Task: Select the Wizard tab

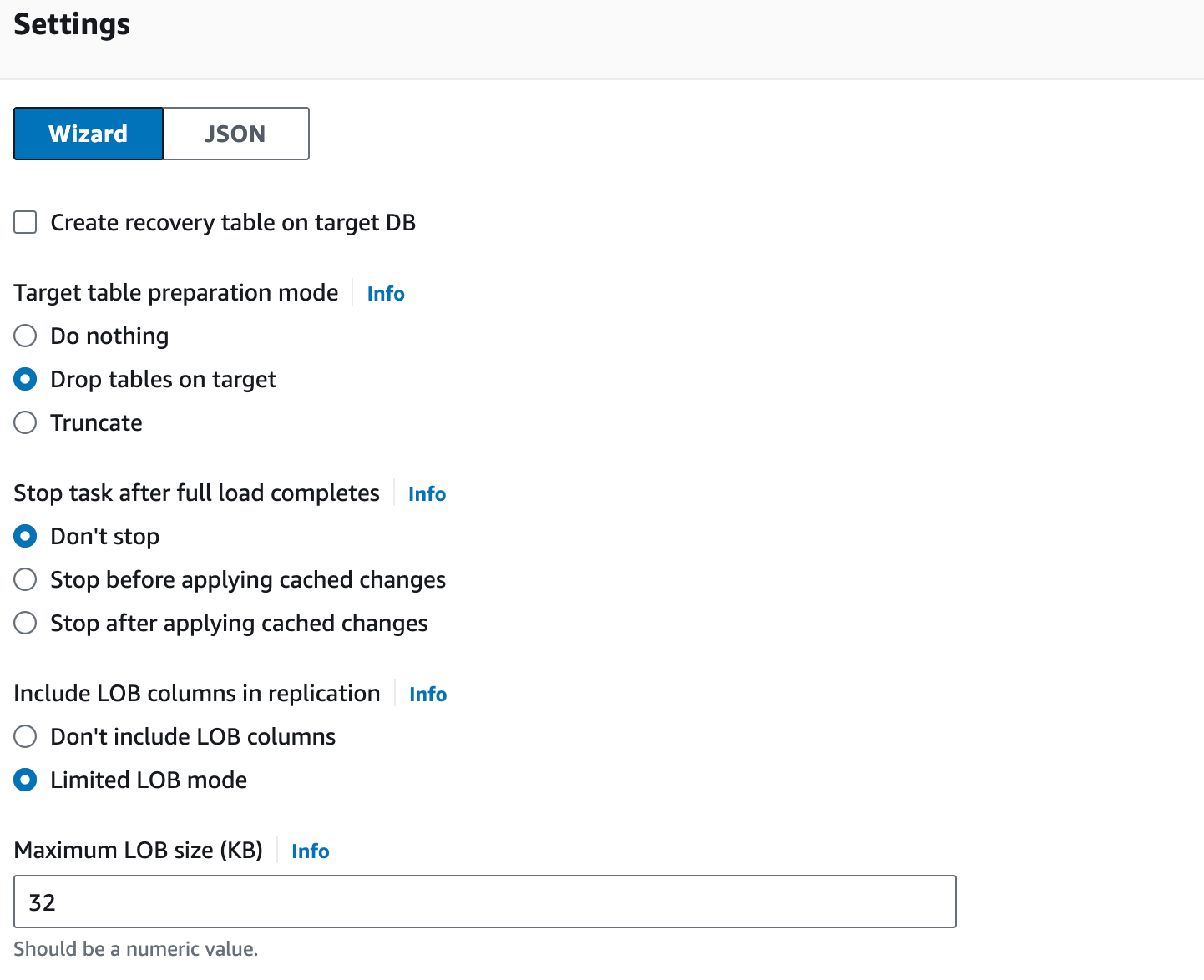Action: pos(88,134)
